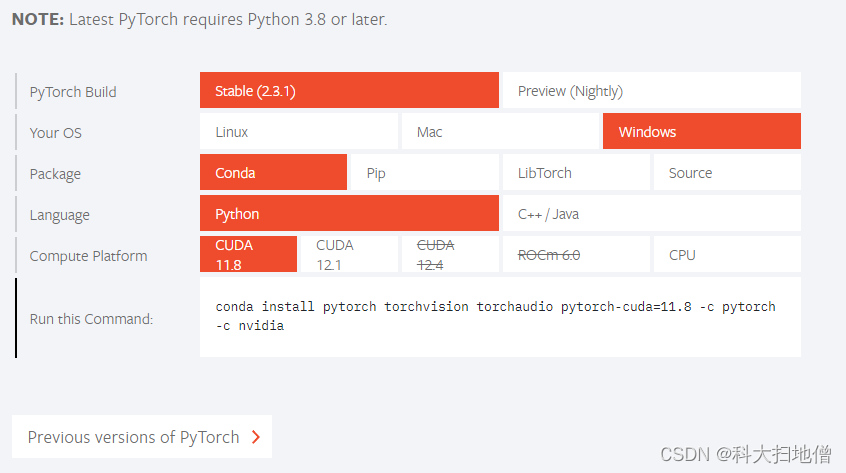This screenshot has width=846, height=473.
Task: Click the Run this Command label
Action: click(91, 319)
